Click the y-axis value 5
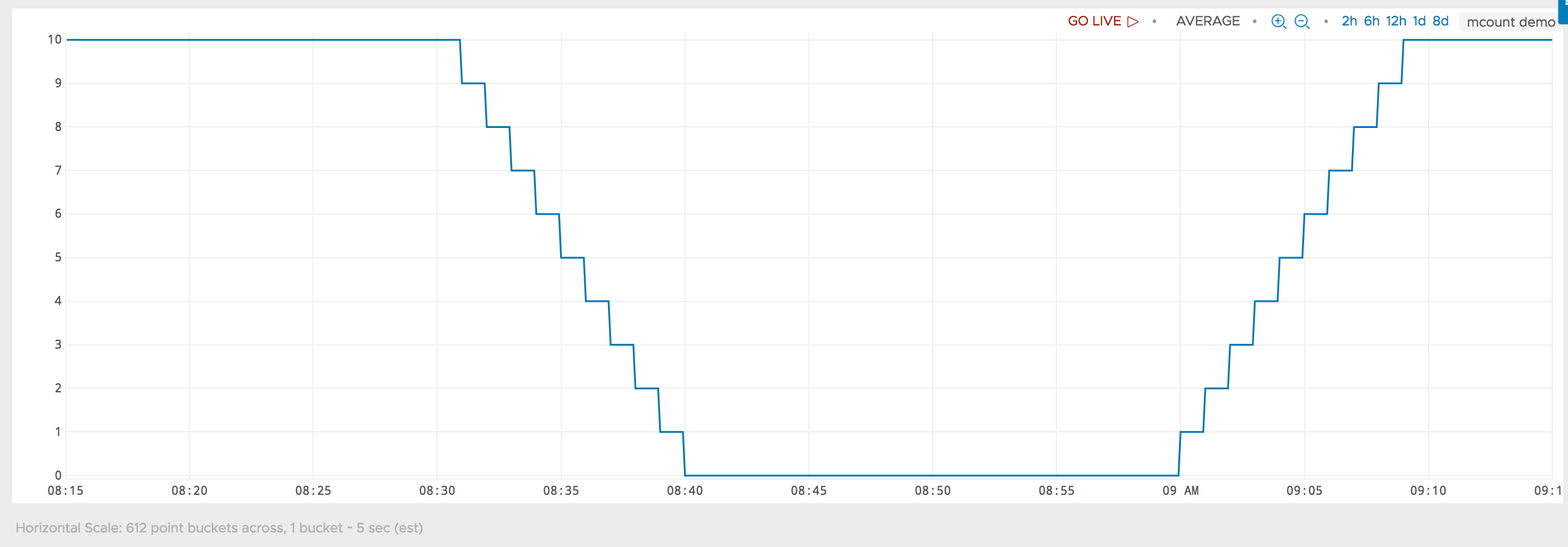This screenshot has height=547, width=1568. pyautogui.click(x=58, y=257)
